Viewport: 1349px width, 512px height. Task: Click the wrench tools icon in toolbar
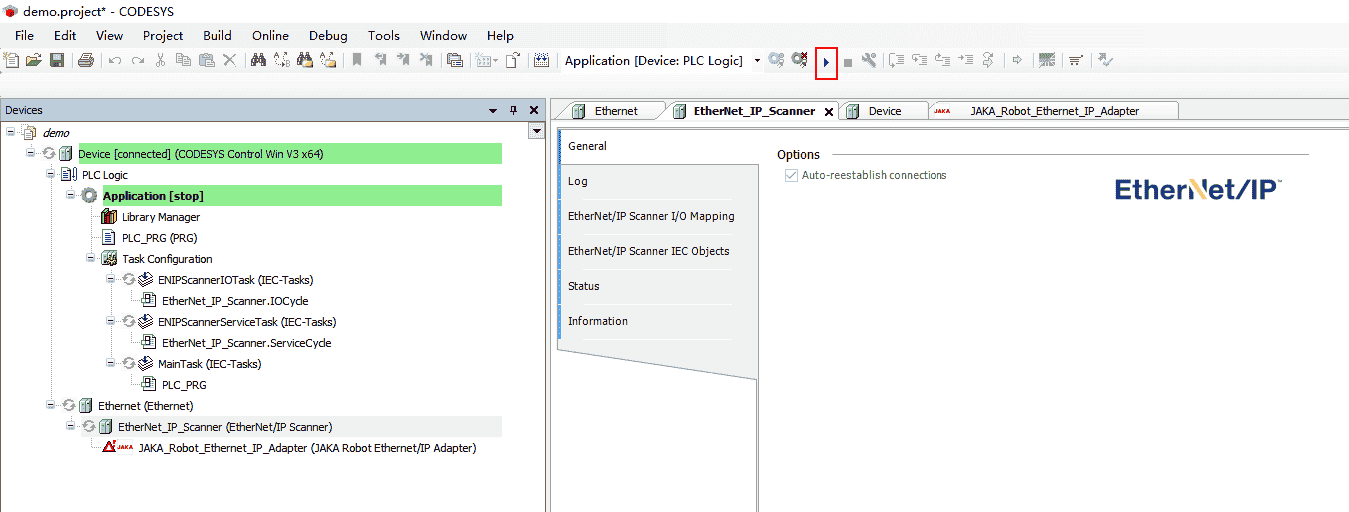point(869,61)
